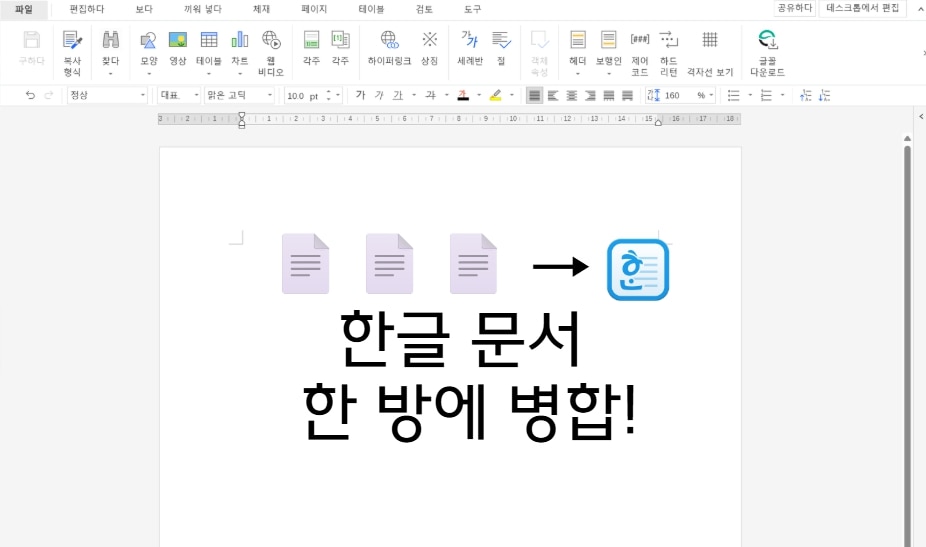Image resolution: width=926 pixels, height=547 pixels.
Task: Click the yellow highlight color swatch
Action: click(496, 95)
